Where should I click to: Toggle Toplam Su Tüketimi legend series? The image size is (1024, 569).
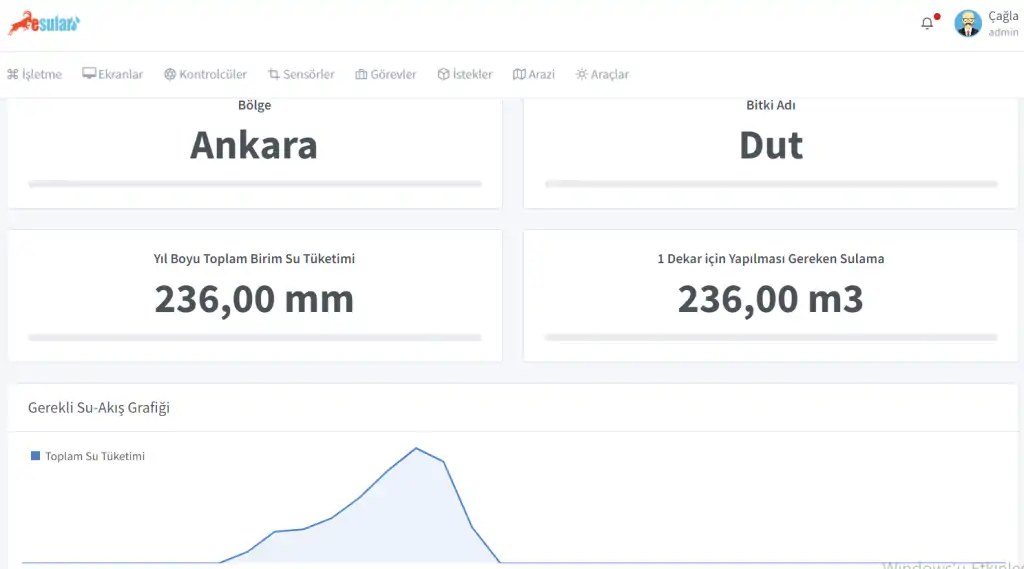(x=95, y=456)
